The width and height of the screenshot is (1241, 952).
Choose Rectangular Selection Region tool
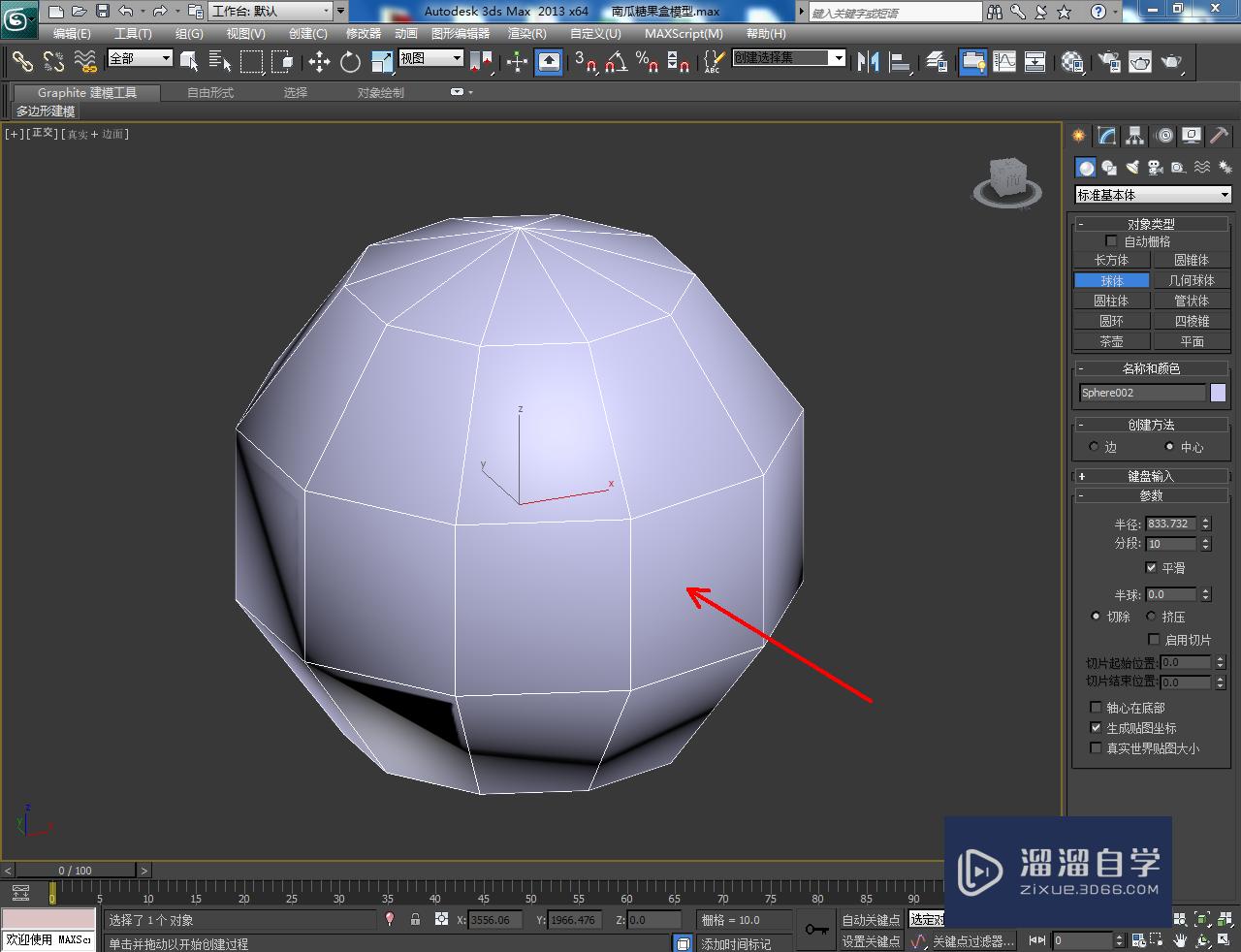[251, 62]
